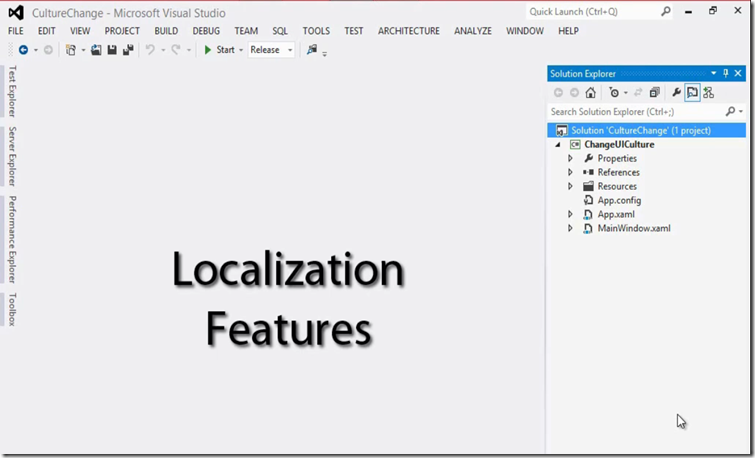Collapse the ChangeUICulture project node

(x=558, y=144)
